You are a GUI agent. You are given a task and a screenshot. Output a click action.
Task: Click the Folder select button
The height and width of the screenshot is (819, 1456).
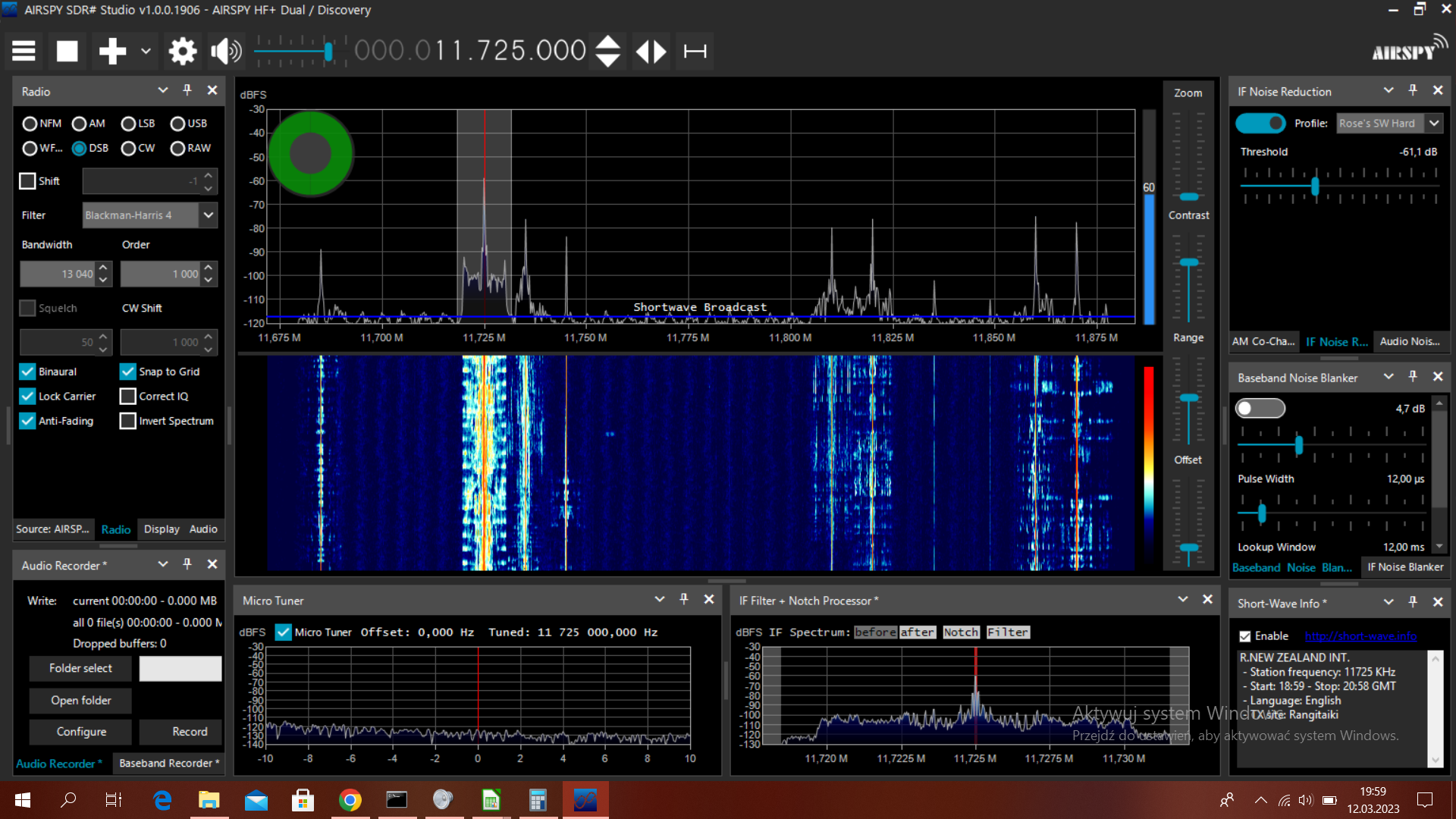coord(80,668)
